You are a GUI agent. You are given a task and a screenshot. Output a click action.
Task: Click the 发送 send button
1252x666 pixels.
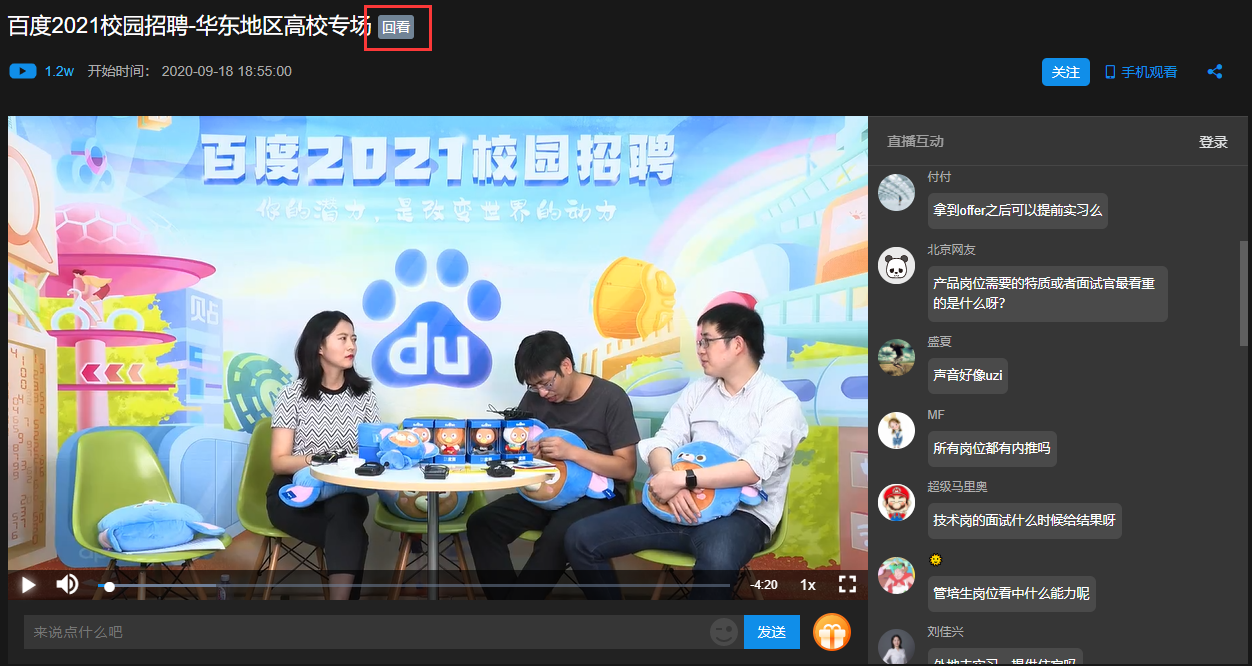click(x=772, y=632)
